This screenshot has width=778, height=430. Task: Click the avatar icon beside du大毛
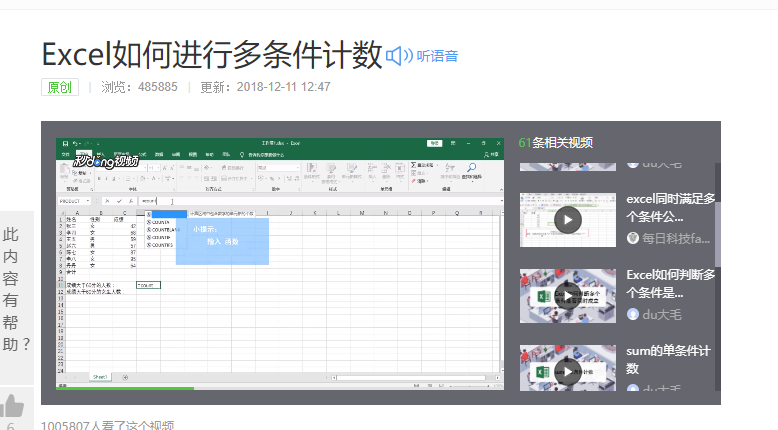pos(633,314)
